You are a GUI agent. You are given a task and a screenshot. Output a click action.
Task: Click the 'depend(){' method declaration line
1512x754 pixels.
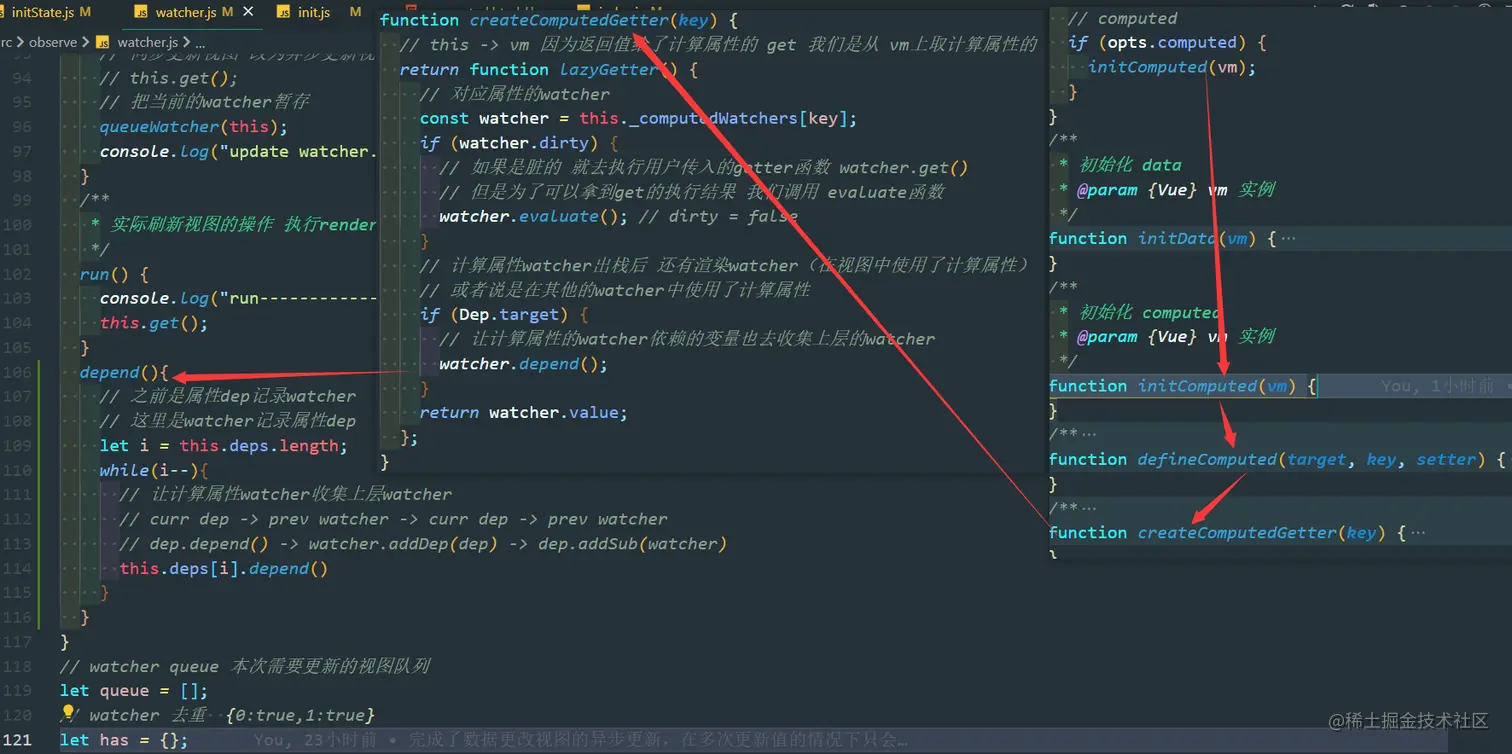(125, 372)
